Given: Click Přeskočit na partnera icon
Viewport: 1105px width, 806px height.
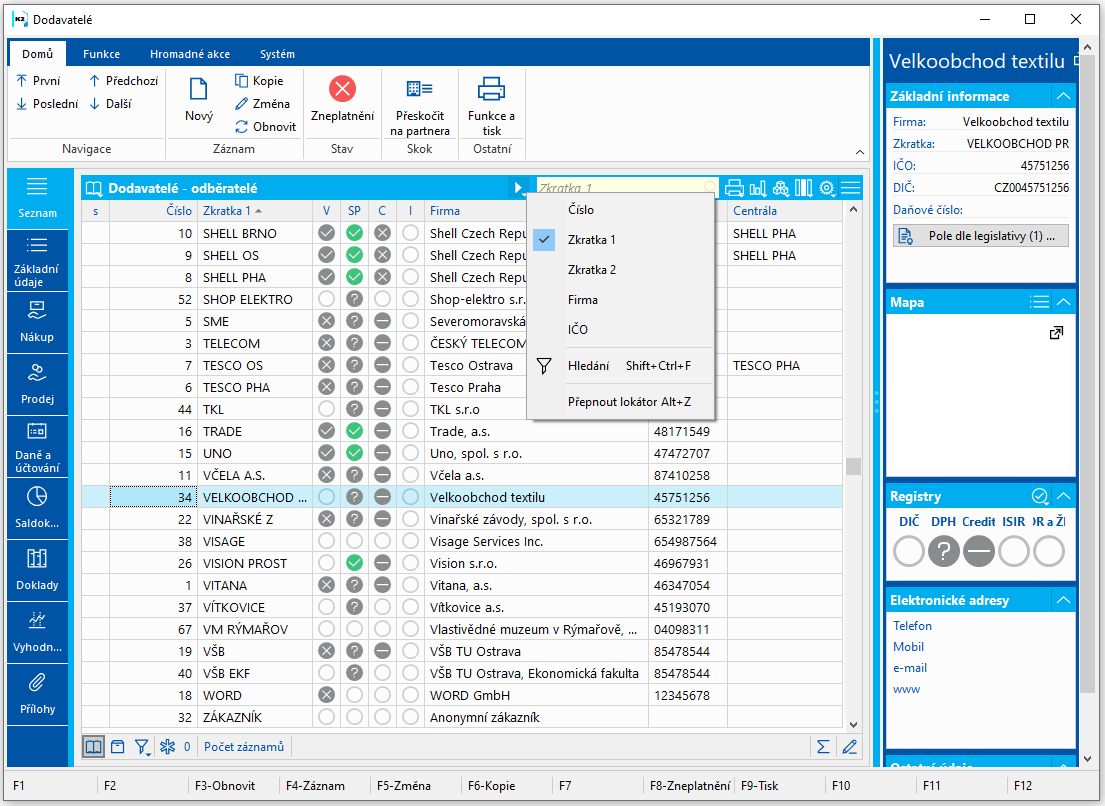Looking at the screenshot, I should (x=420, y=90).
